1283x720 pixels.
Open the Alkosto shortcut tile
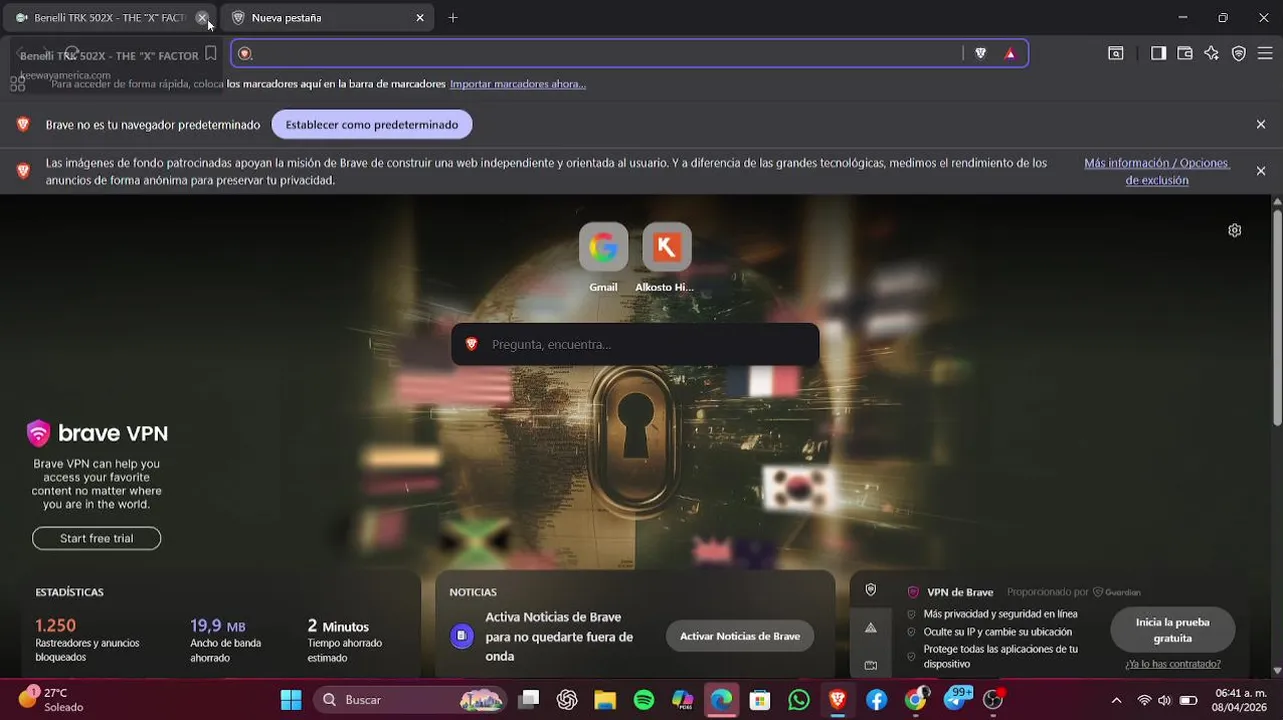tap(665, 258)
